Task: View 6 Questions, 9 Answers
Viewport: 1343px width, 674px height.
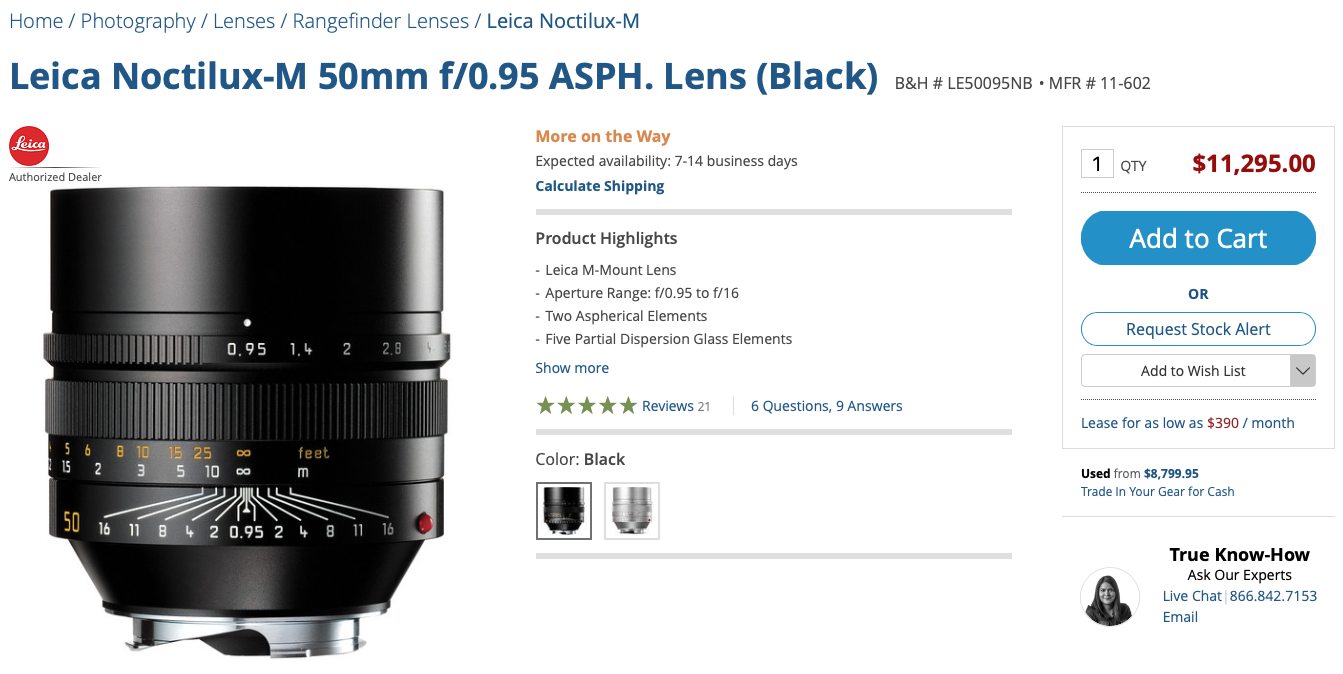Action: click(x=826, y=406)
